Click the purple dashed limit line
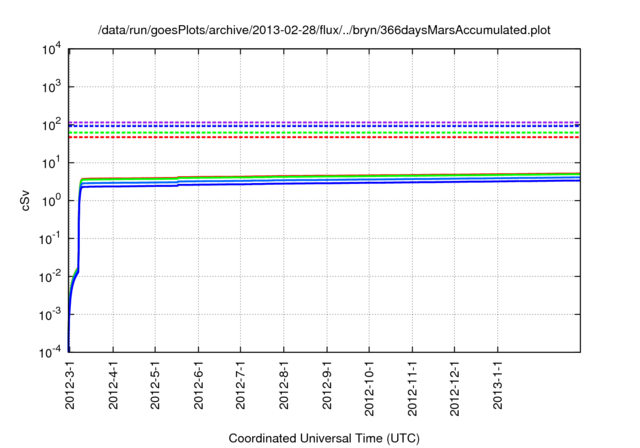Viewport: 640px width, 448px height. click(x=324, y=122)
